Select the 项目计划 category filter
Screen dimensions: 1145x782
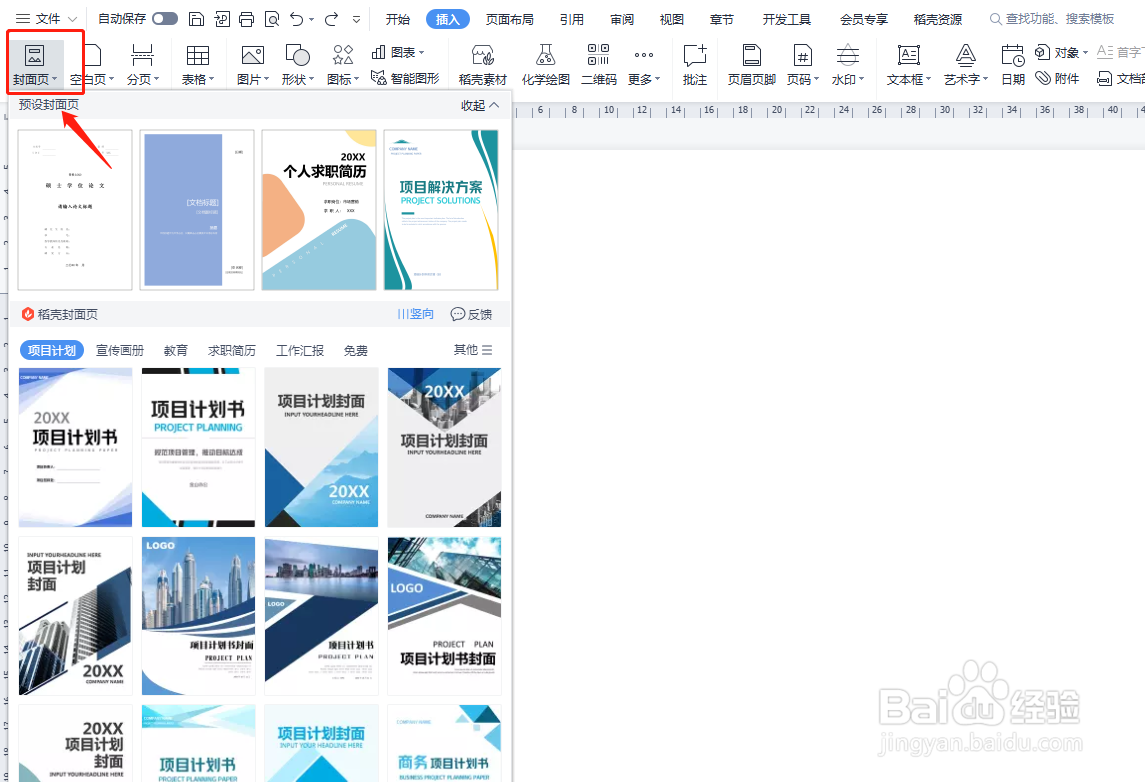click(x=52, y=350)
